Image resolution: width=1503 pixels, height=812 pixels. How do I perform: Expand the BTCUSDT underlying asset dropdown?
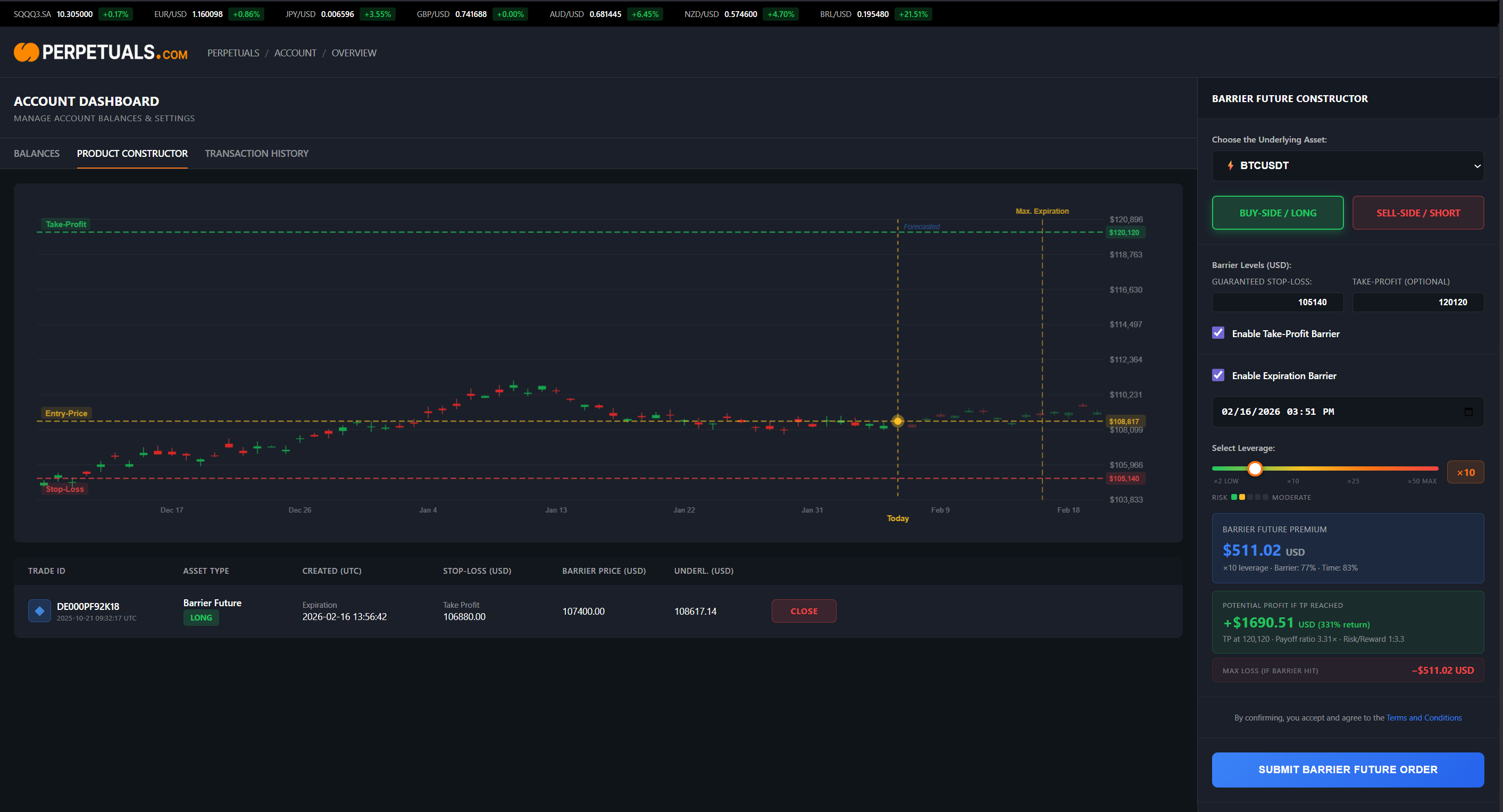[x=1347, y=166]
